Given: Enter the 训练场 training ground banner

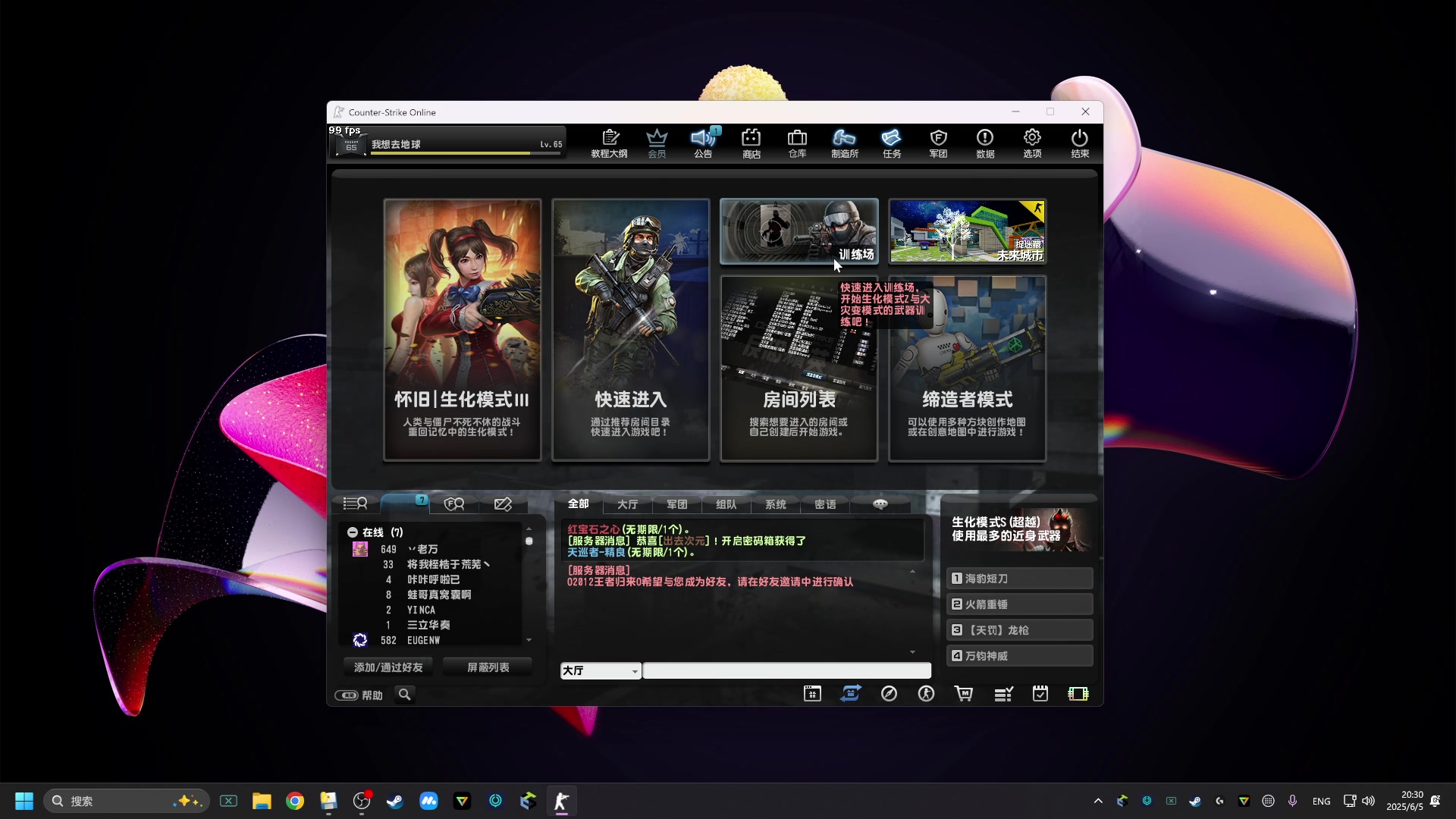Looking at the screenshot, I should [x=799, y=231].
